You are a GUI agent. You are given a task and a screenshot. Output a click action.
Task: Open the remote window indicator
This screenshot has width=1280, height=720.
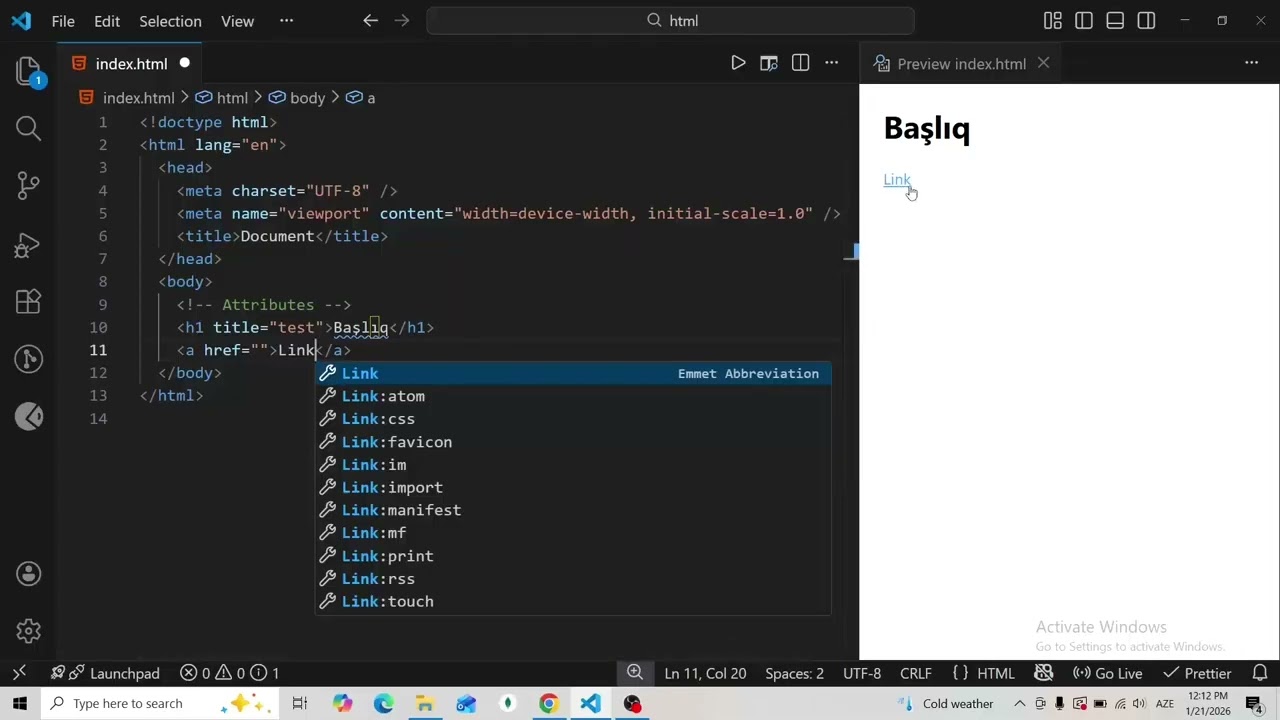point(18,673)
